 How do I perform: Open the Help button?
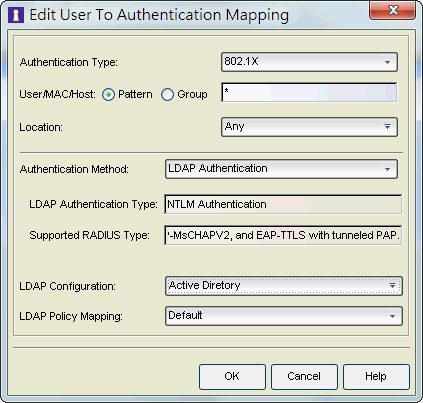click(x=376, y=377)
